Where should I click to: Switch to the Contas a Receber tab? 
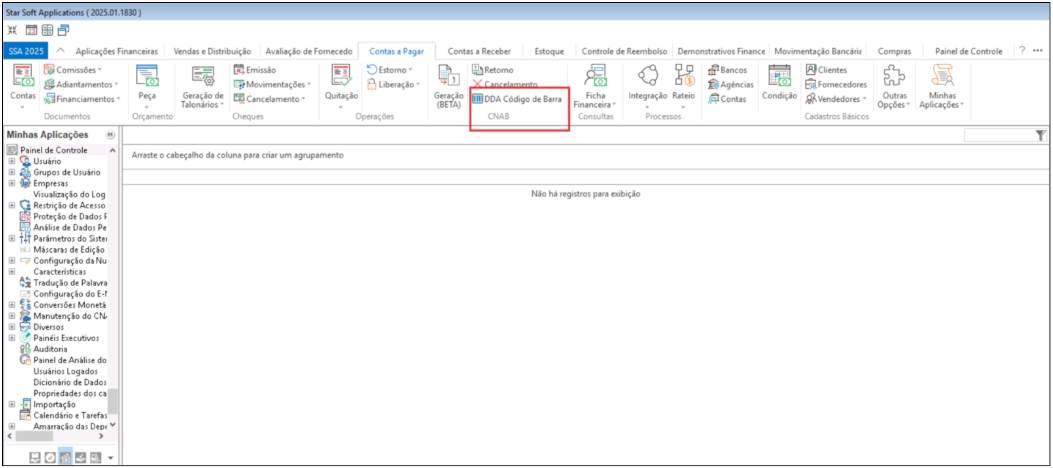pyautogui.click(x=479, y=50)
